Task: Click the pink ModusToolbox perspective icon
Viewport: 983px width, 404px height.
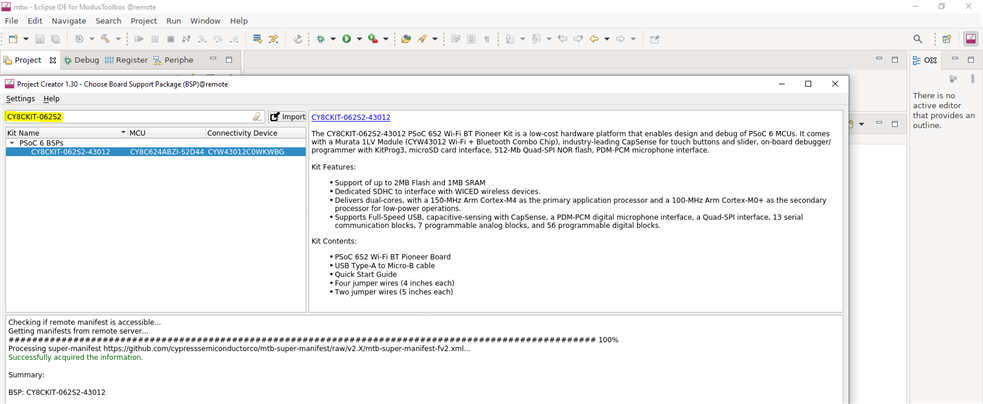Action: 970,39
